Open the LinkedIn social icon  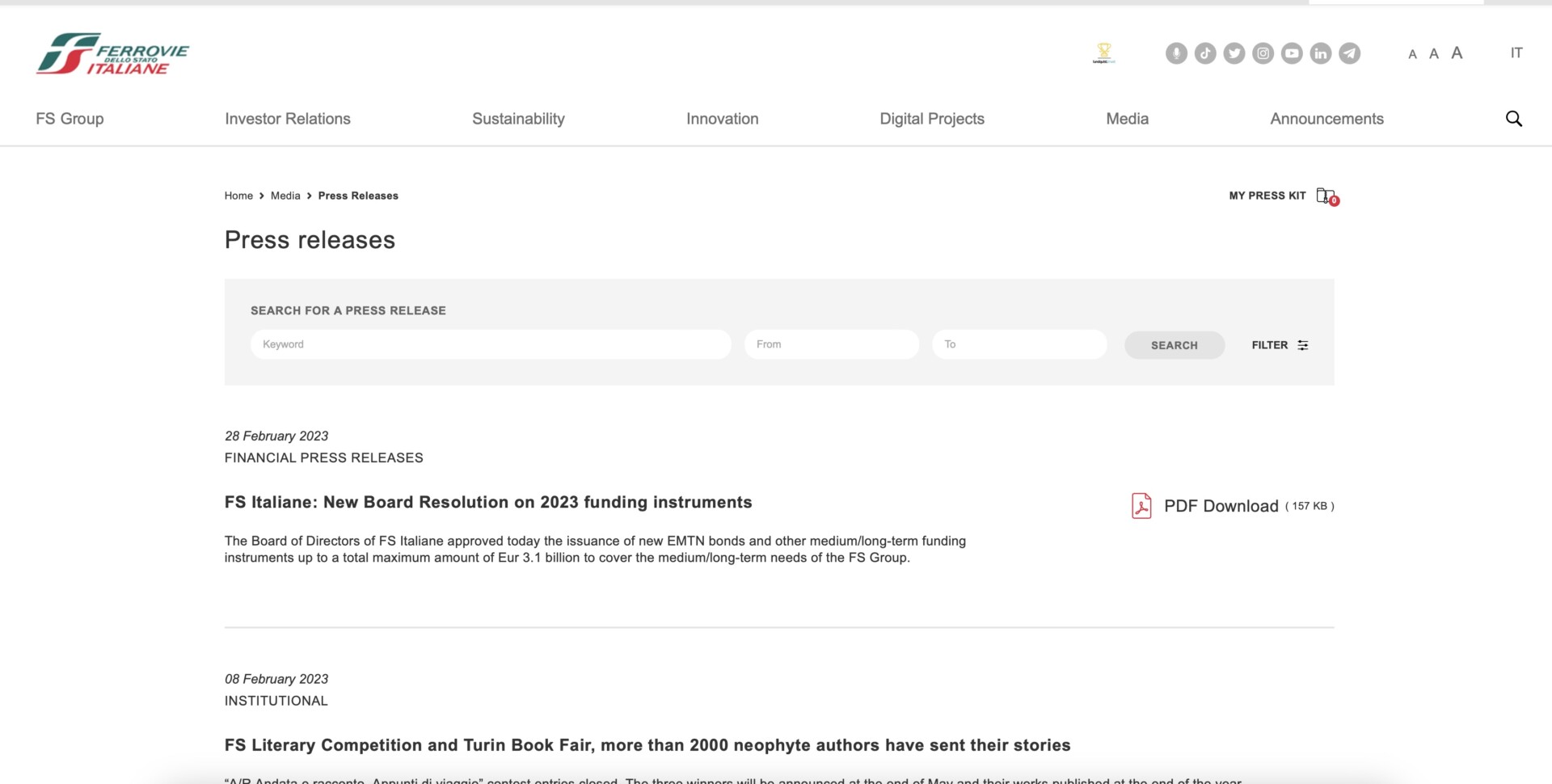click(1321, 53)
